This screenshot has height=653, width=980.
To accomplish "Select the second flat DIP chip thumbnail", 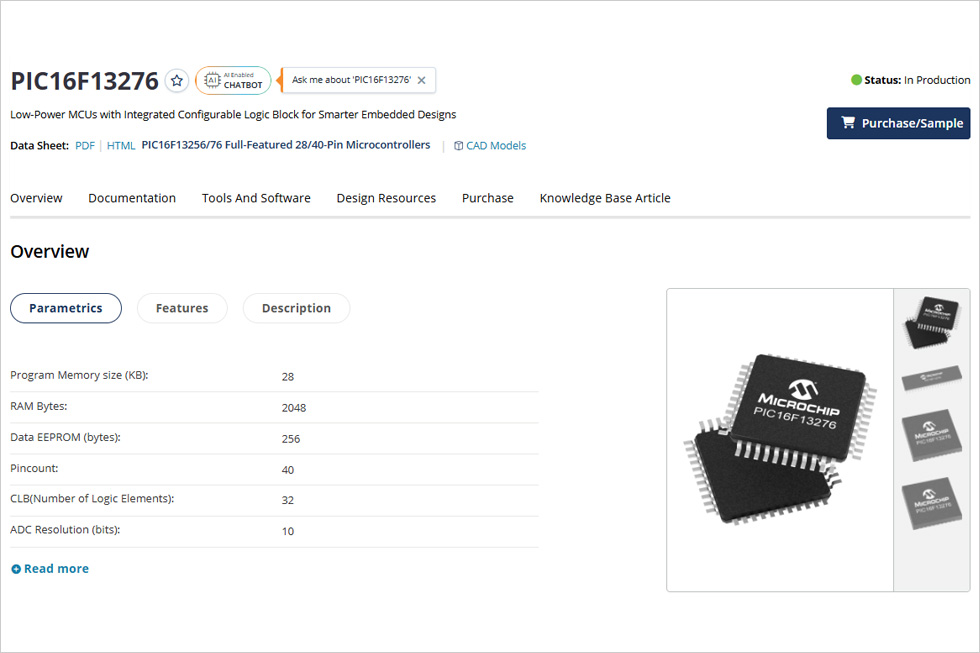I will coord(932,378).
